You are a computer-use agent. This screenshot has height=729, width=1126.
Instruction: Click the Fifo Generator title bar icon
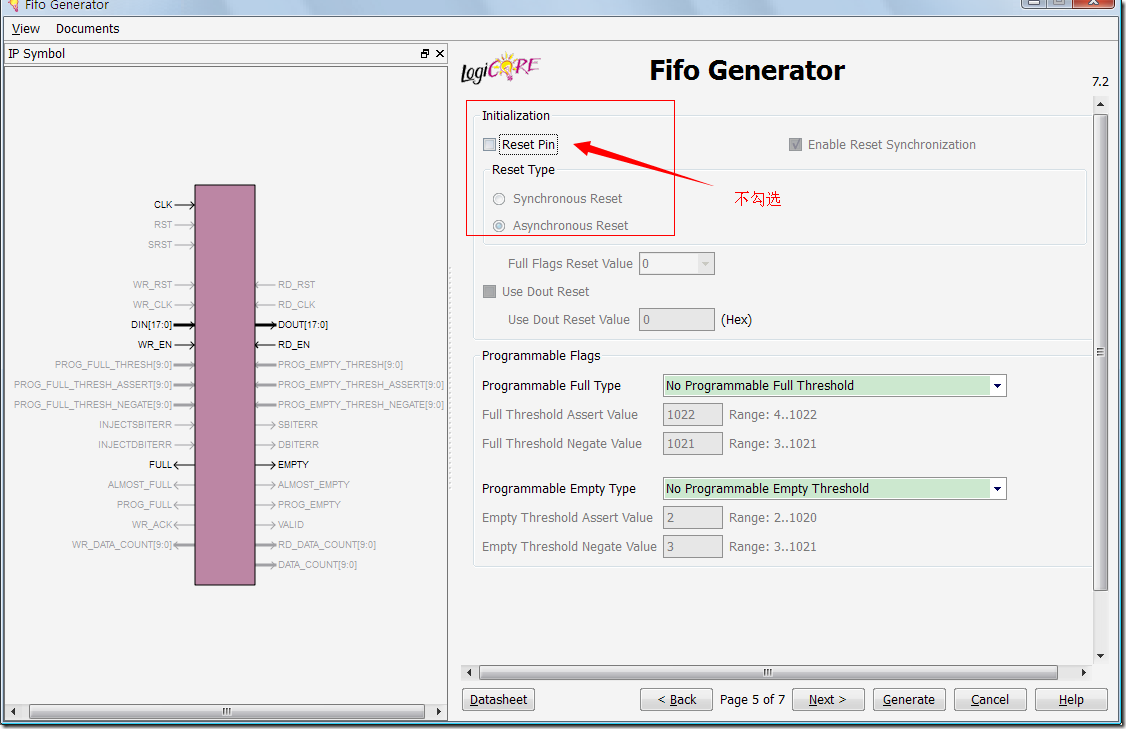pos(12,5)
